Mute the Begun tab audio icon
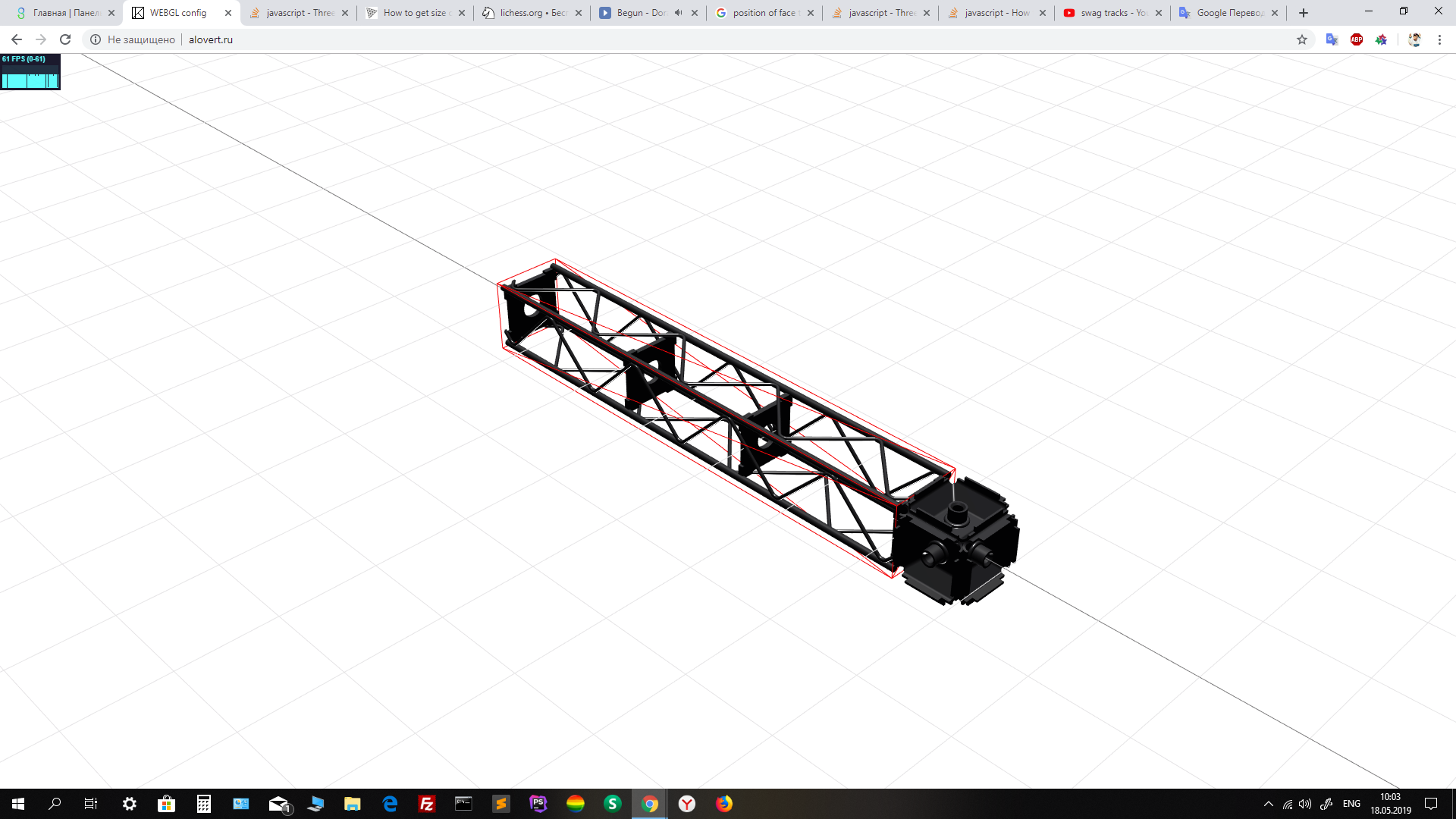 pyautogui.click(x=678, y=13)
